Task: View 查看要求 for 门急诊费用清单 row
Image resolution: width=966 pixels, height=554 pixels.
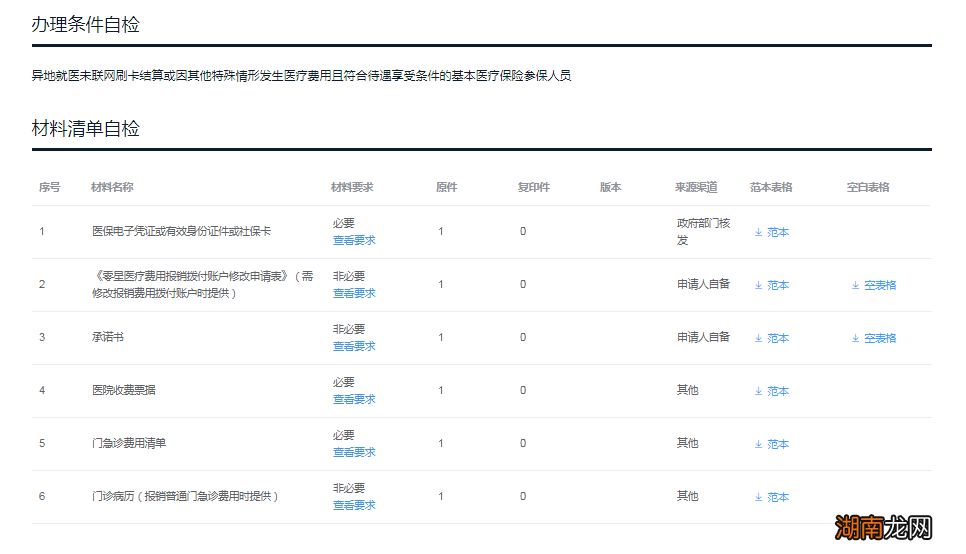Action: pyautogui.click(x=354, y=452)
